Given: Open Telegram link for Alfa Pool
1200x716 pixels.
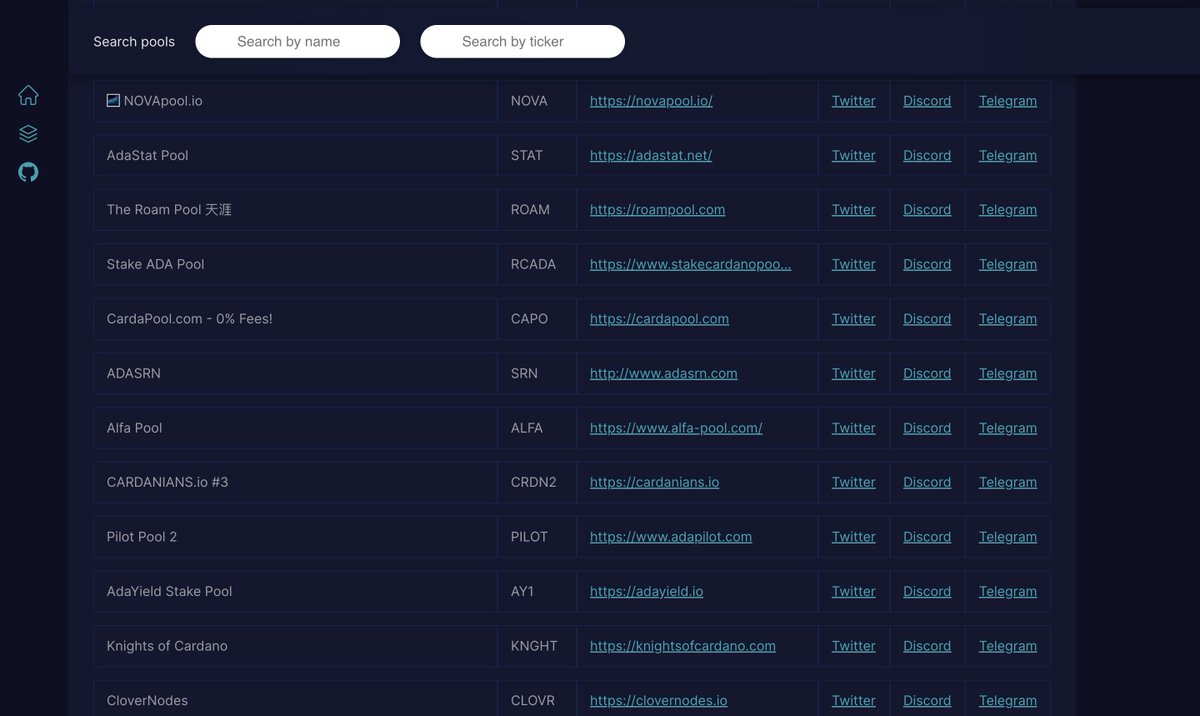Looking at the screenshot, I should click(x=1008, y=428).
